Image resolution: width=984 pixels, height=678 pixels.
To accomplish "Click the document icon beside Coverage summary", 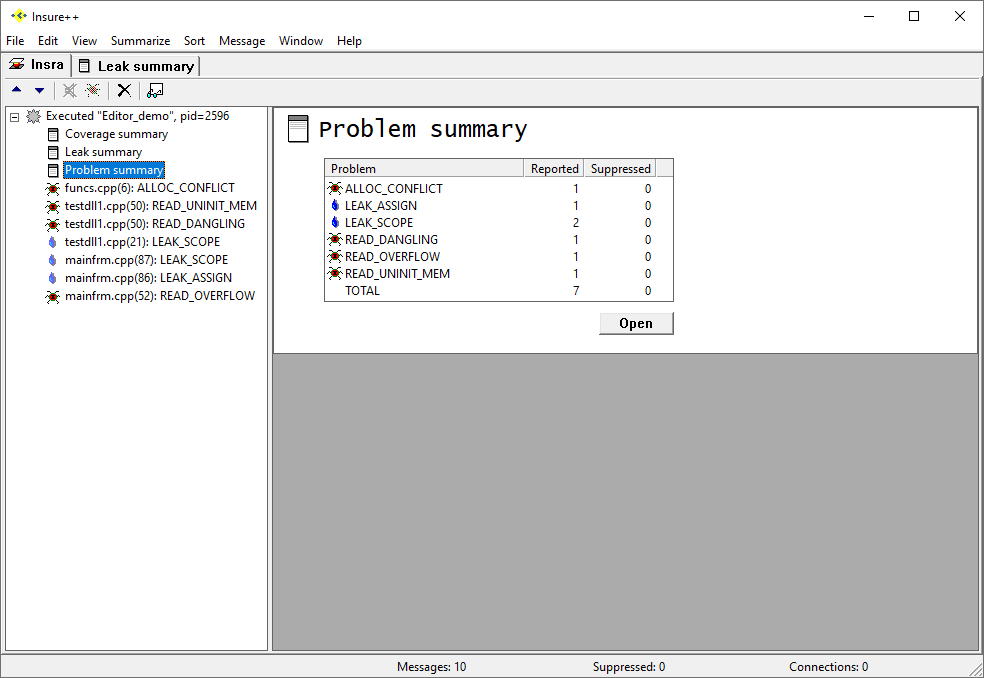I will tap(53, 134).
